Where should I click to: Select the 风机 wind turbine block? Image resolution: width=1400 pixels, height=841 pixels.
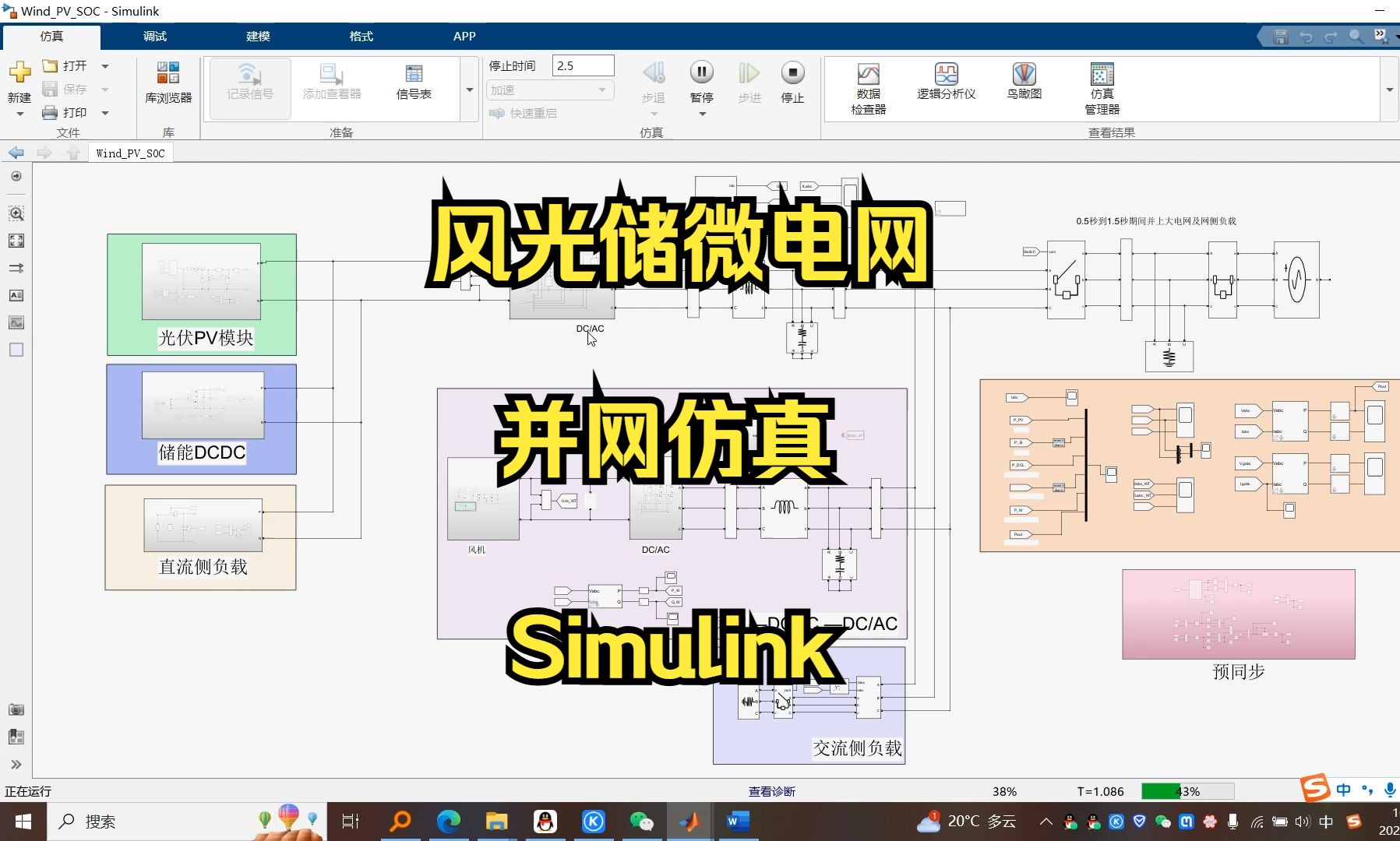click(483, 498)
